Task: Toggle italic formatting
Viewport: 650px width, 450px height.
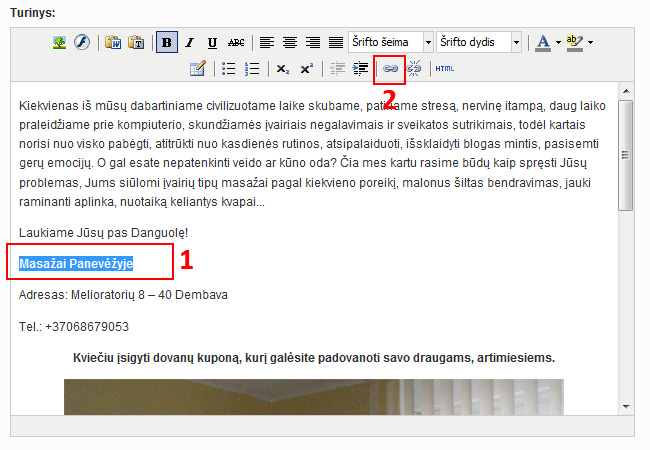Action: [x=190, y=42]
